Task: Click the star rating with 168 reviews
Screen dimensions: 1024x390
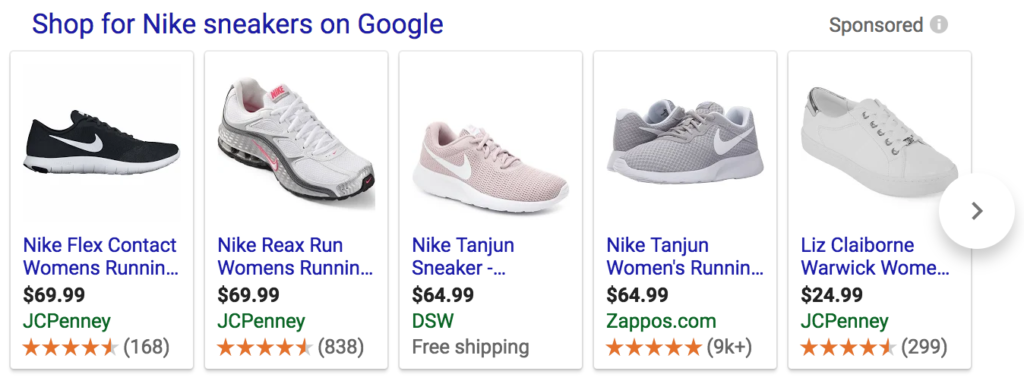Action: (x=96, y=347)
